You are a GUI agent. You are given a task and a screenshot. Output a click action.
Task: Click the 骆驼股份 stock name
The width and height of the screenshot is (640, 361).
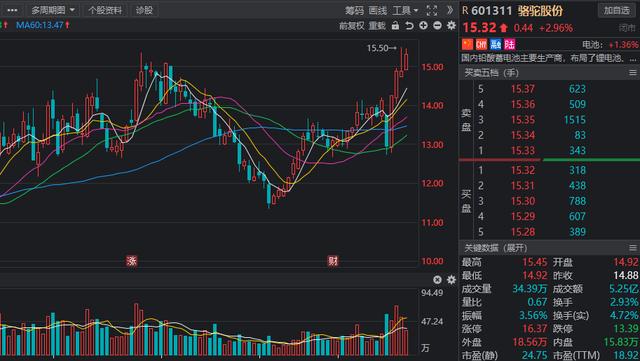tap(540, 11)
